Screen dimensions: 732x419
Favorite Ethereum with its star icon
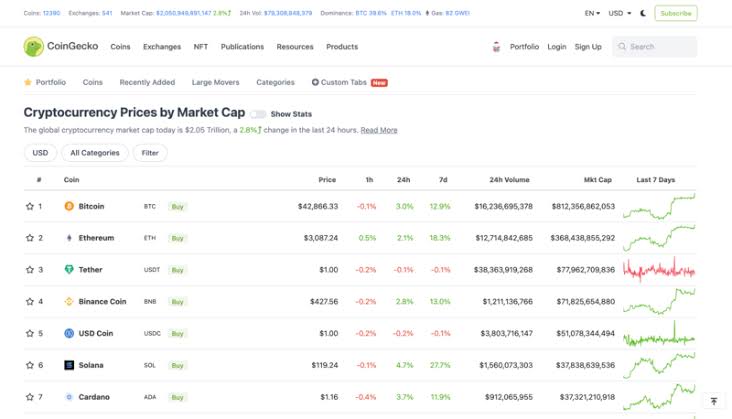click(x=30, y=238)
